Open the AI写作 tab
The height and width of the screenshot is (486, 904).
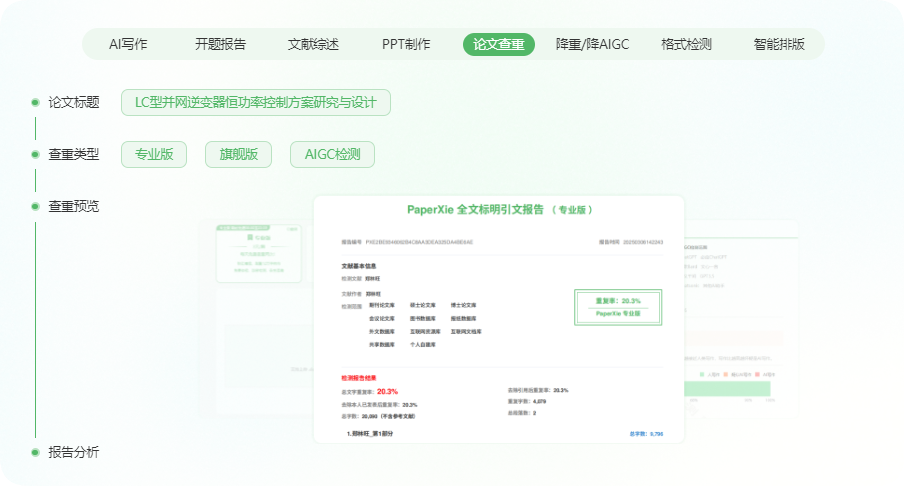tap(128, 44)
